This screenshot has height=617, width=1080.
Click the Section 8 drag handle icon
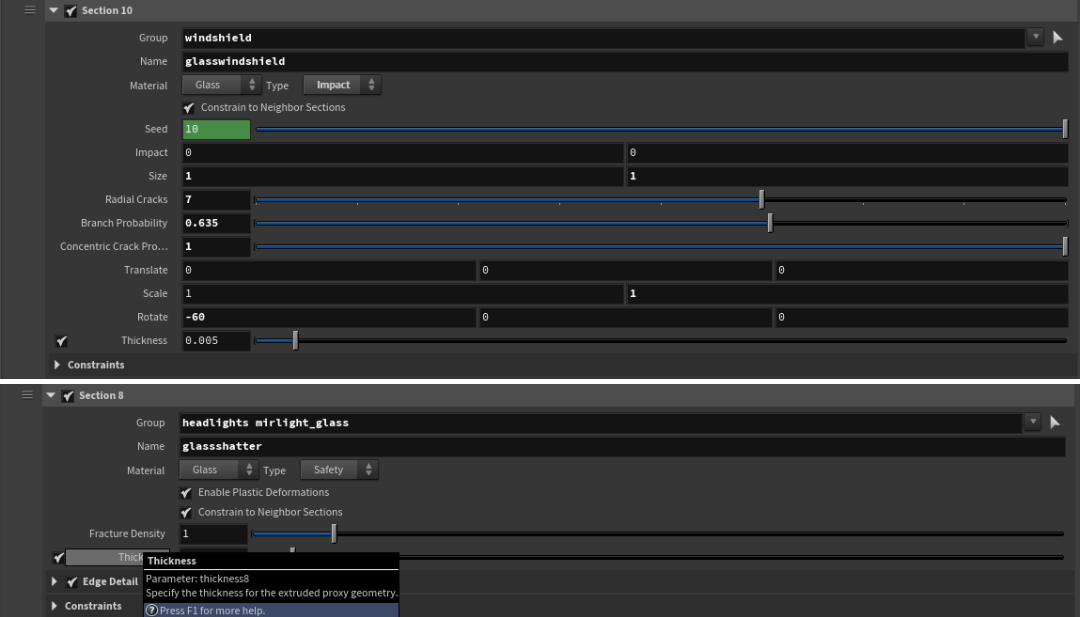(x=29, y=395)
